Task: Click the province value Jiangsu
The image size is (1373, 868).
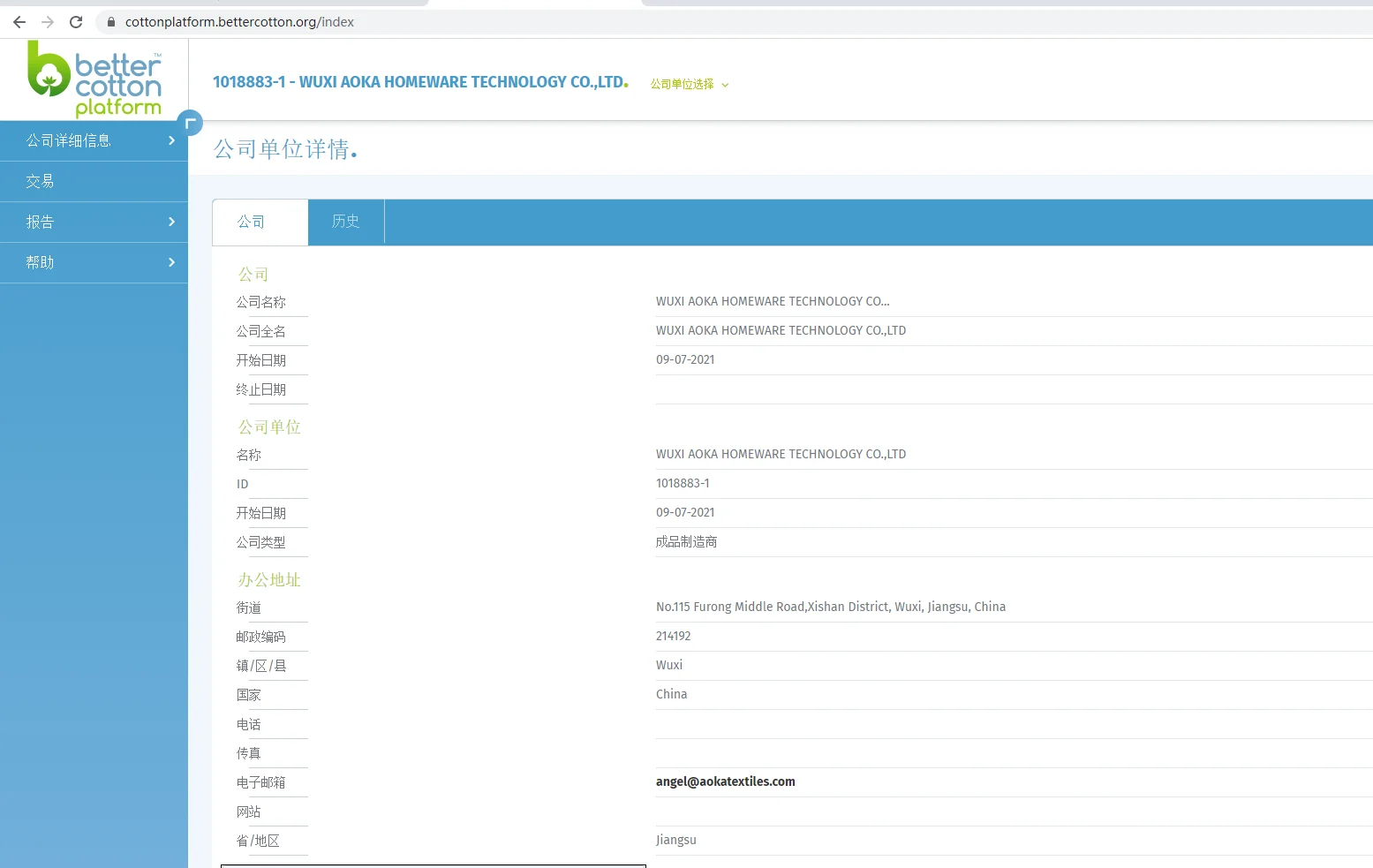Action: [x=675, y=840]
